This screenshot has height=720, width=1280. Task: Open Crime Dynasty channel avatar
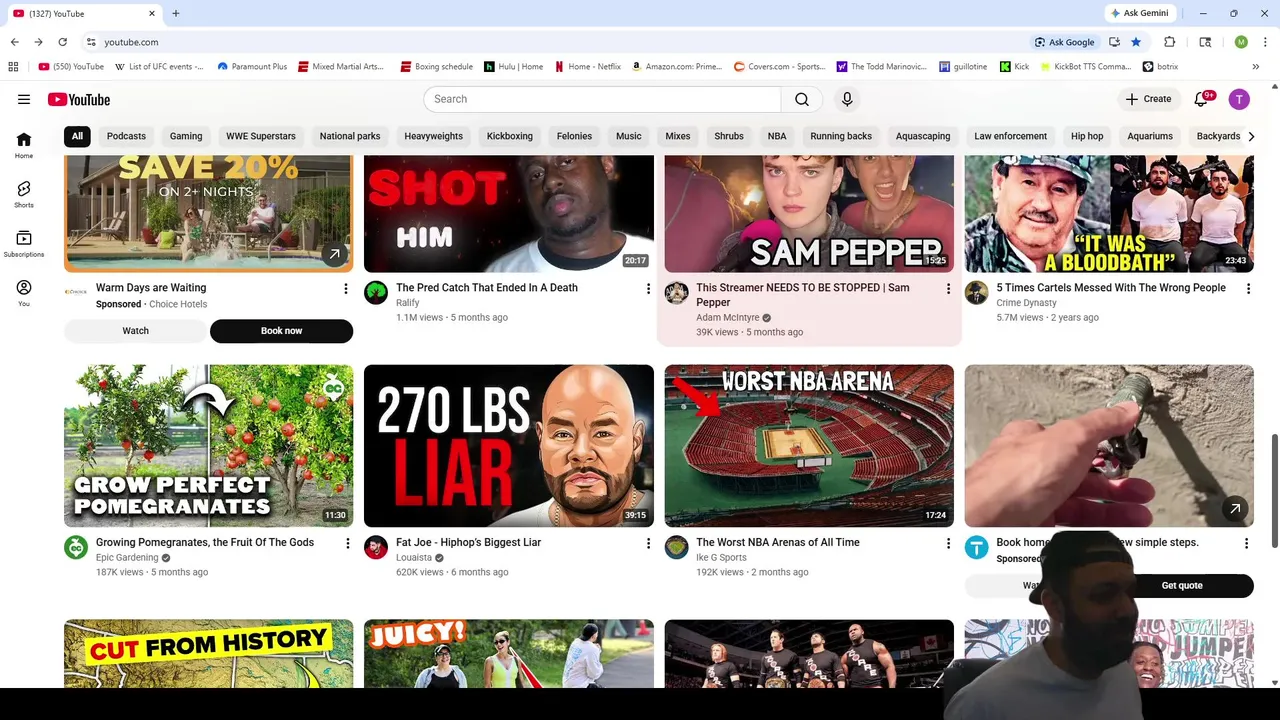coord(977,292)
